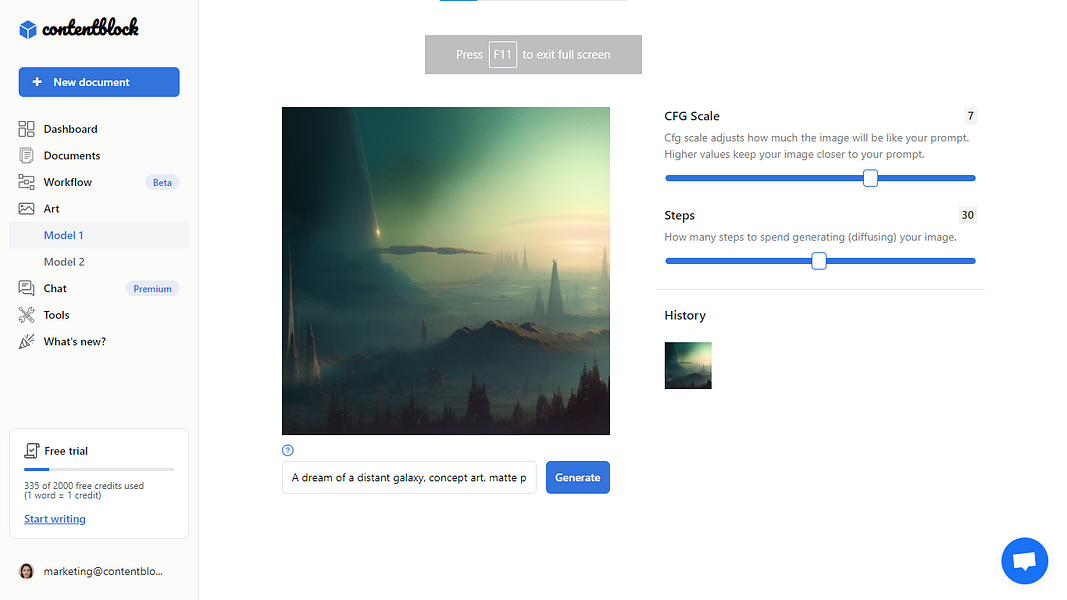The width and height of the screenshot is (1067, 600).
Task: Create a New document
Action: click(99, 82)
